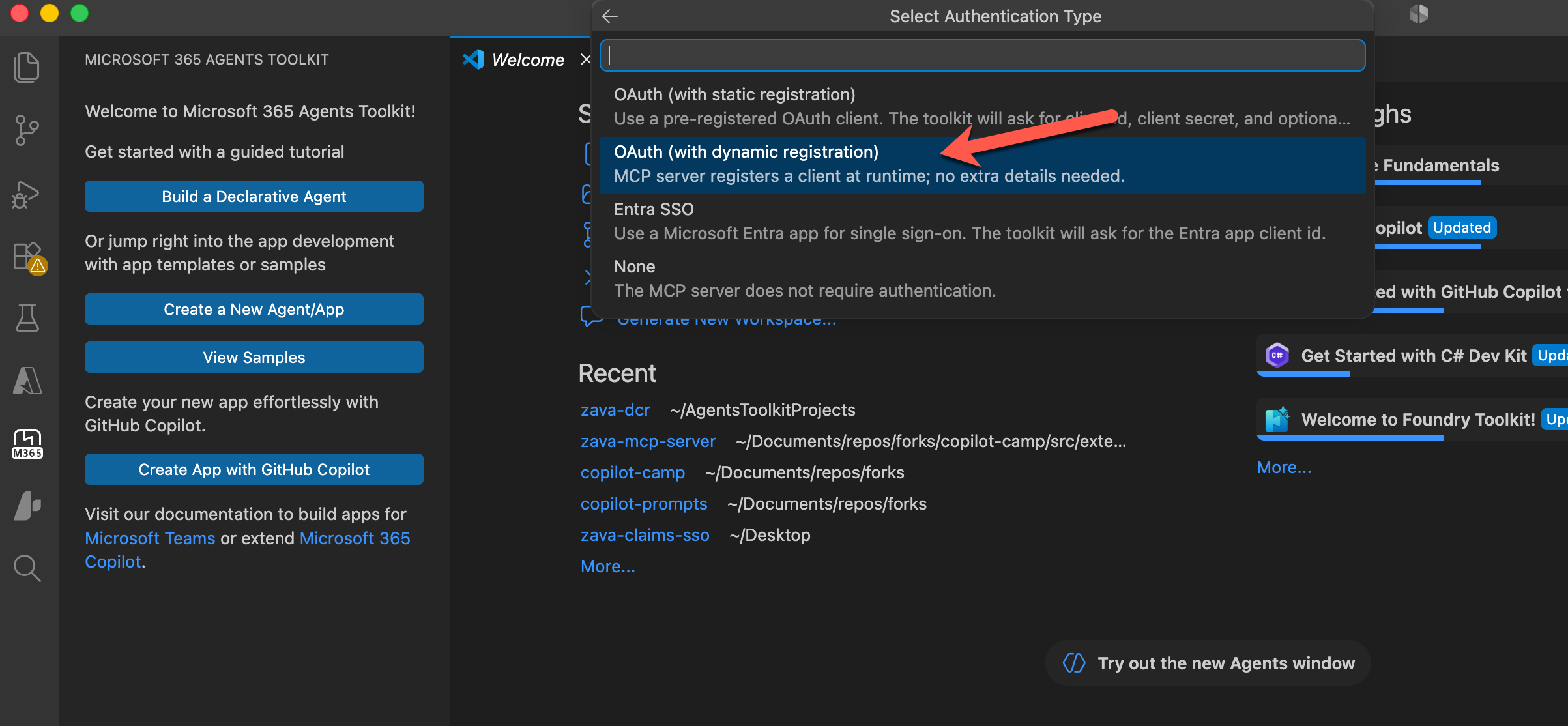The height and width of the screenshot is (726, 1568).
Task: Open the Search view magnifier icon
Action: pyautogui.click(x=27, y=568)
